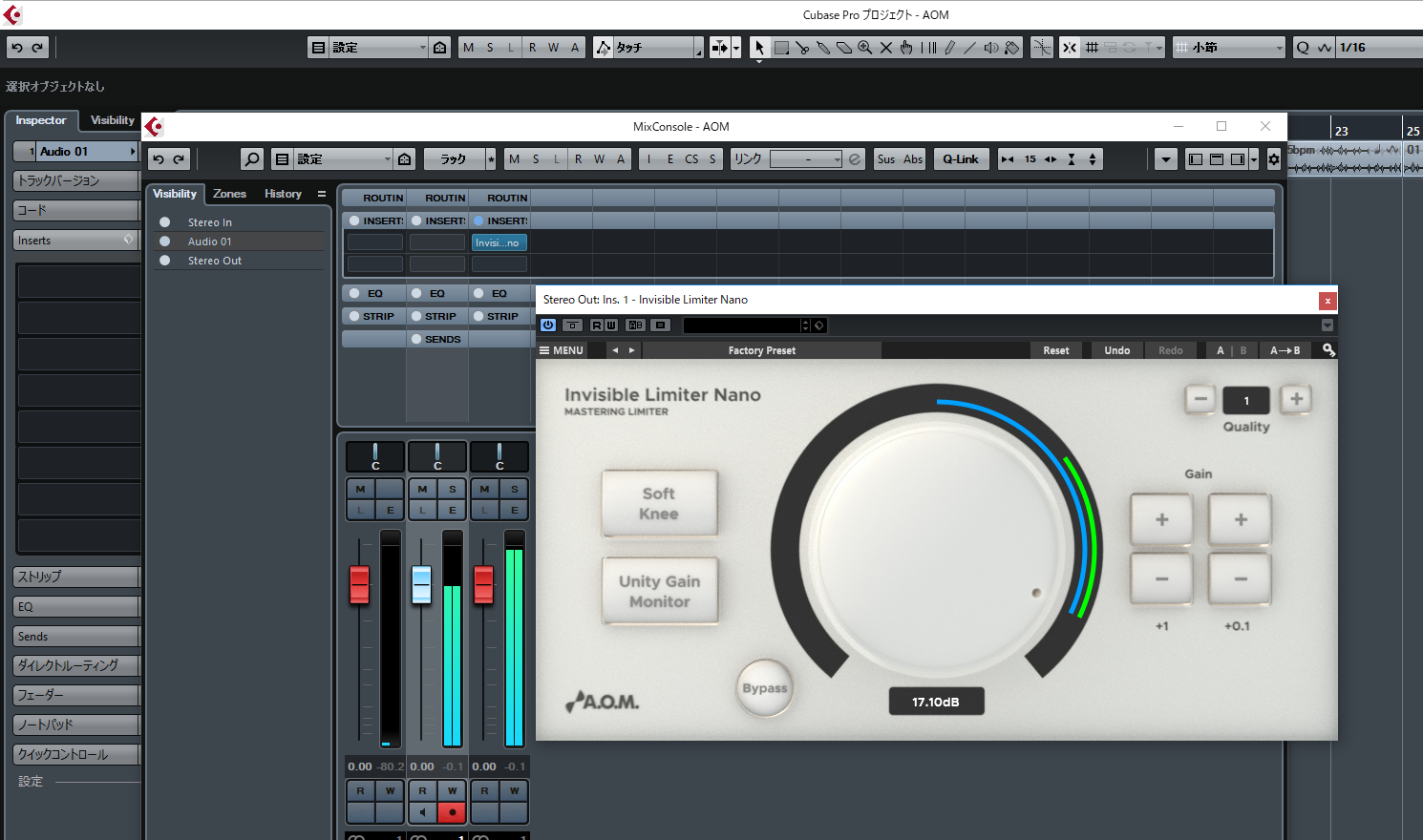The image size is (1423, 840).
Task: Open the Link group dropdown
Action: point(806,159)
